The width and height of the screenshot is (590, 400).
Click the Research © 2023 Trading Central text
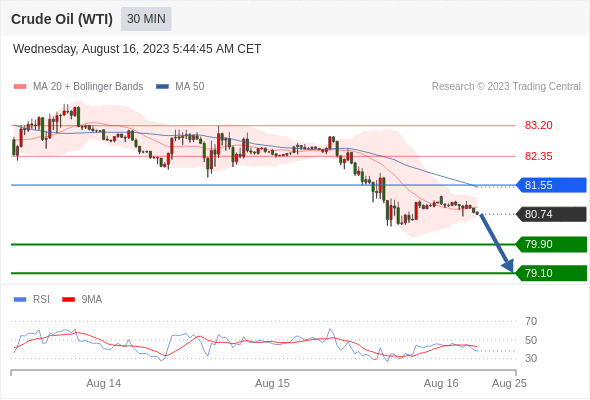[506, 87]
